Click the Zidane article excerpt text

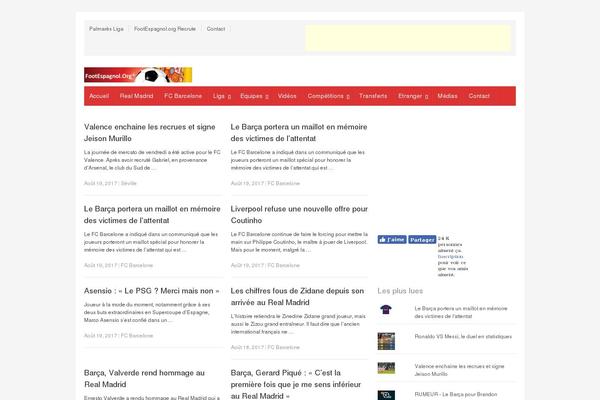pos(298,324)
